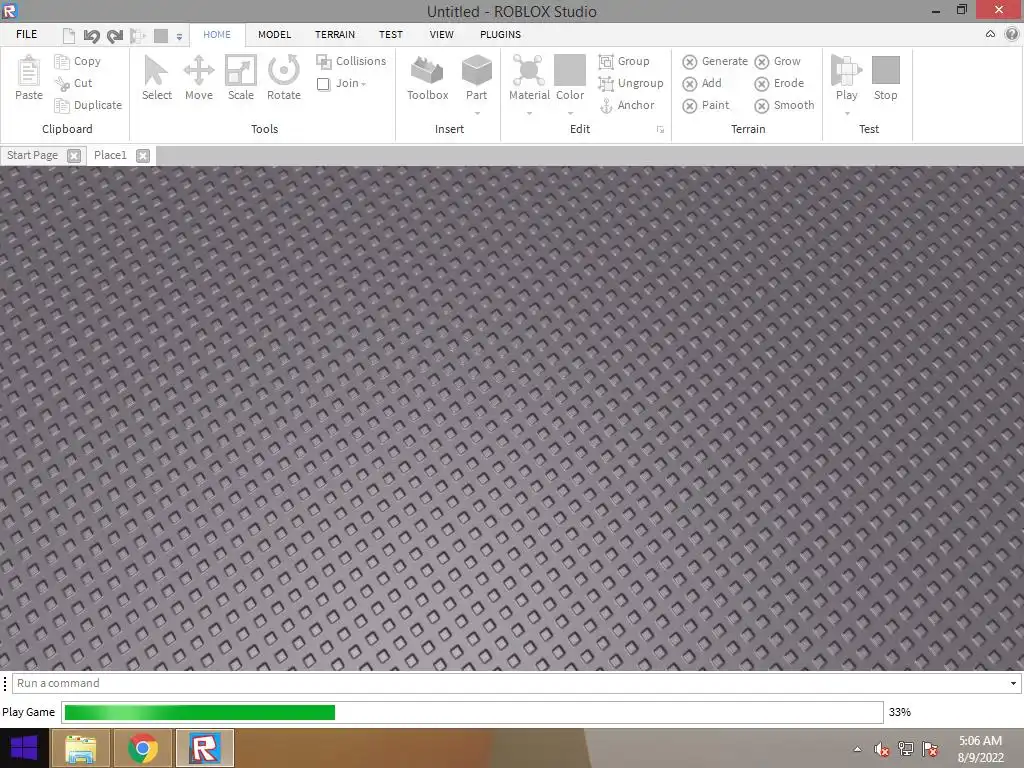Activate the Rotate tool
The width and height of the screenshot is (1024, 768).
click(283, 78)
